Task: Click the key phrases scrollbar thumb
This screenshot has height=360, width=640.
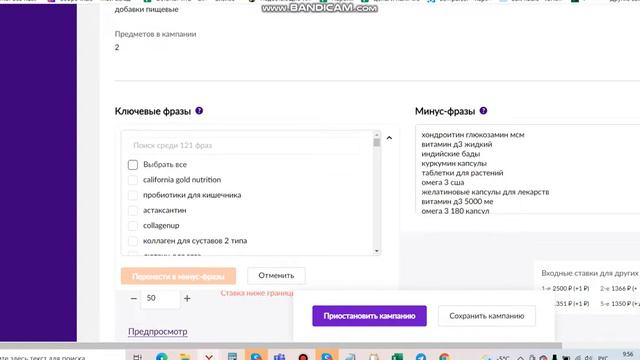Action: tap(377, 142)
